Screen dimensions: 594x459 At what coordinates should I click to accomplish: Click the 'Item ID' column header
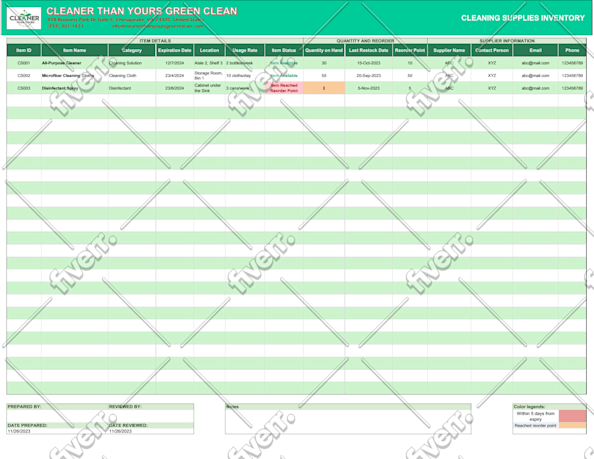point(24,50)
